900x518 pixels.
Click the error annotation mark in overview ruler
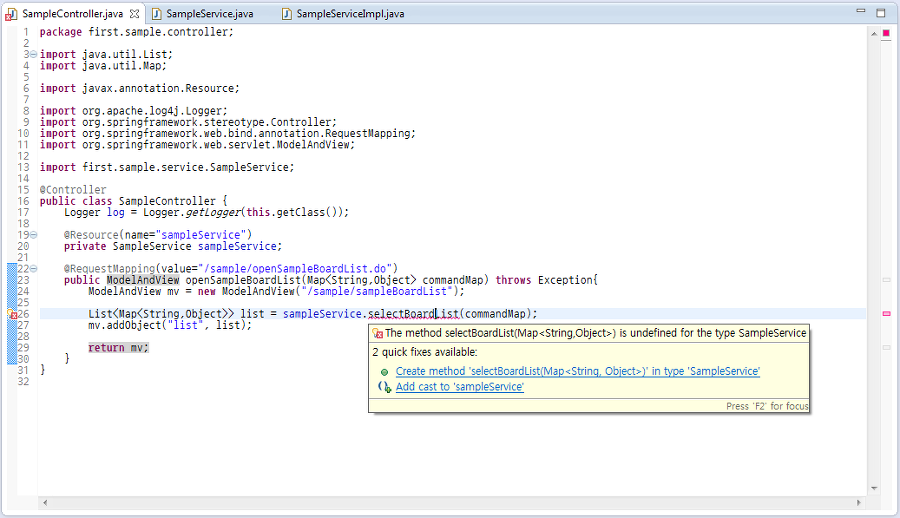coord(886,314)
